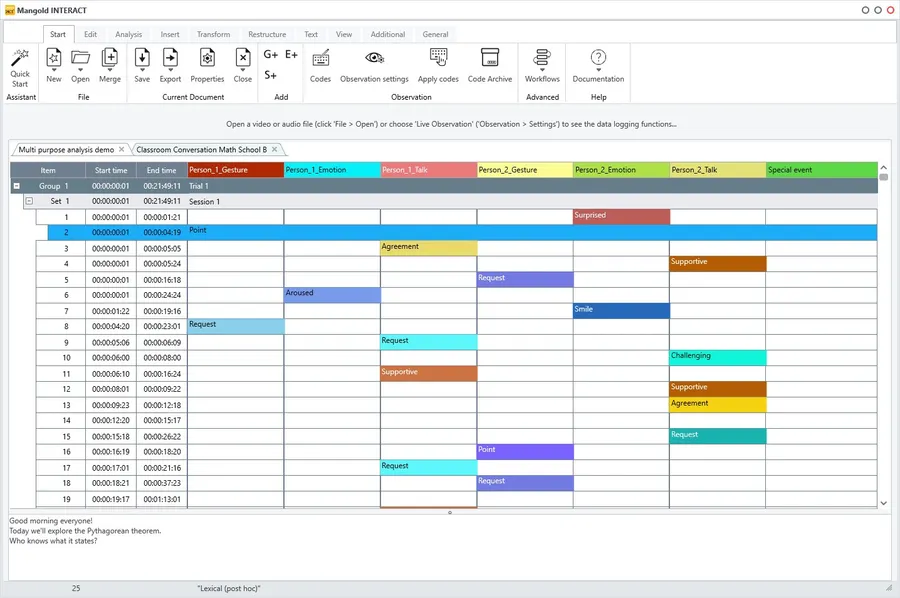Click the Apply codes icon
900x598 pixels.
[x=438, y=59]
